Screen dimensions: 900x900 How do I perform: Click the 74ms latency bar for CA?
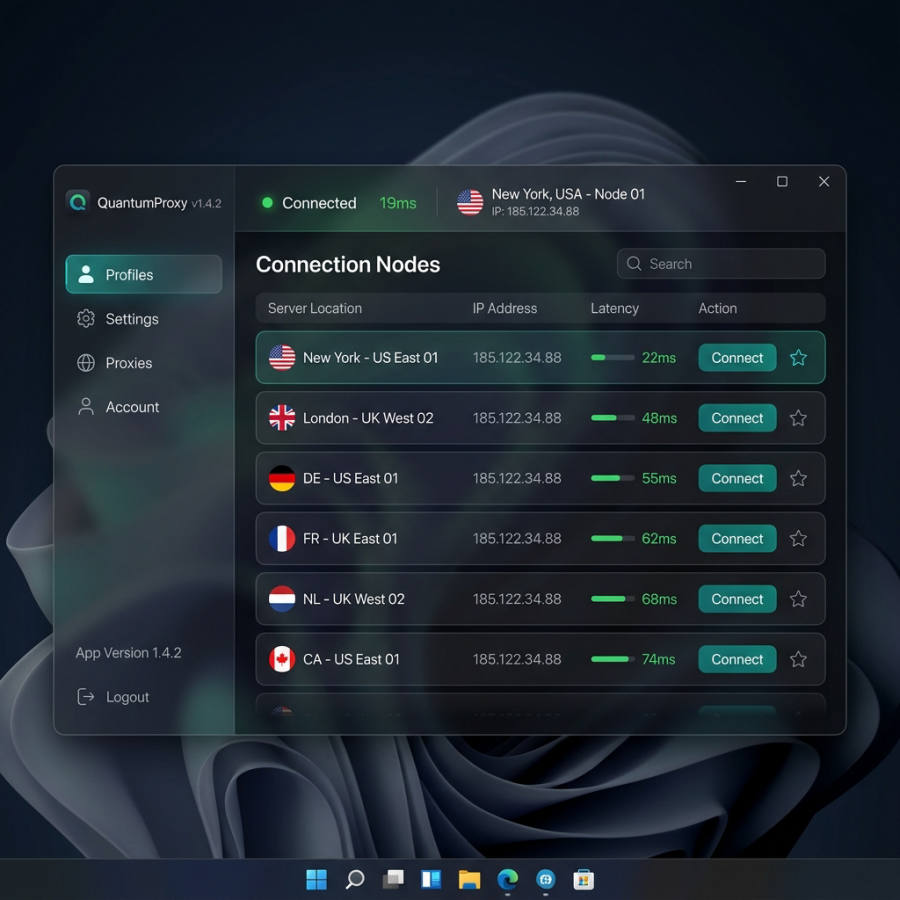[x=612, y=659]
